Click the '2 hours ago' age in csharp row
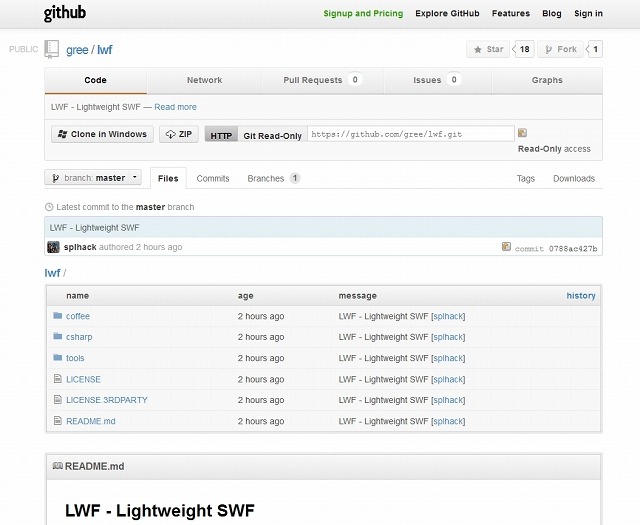 (261, 337)
